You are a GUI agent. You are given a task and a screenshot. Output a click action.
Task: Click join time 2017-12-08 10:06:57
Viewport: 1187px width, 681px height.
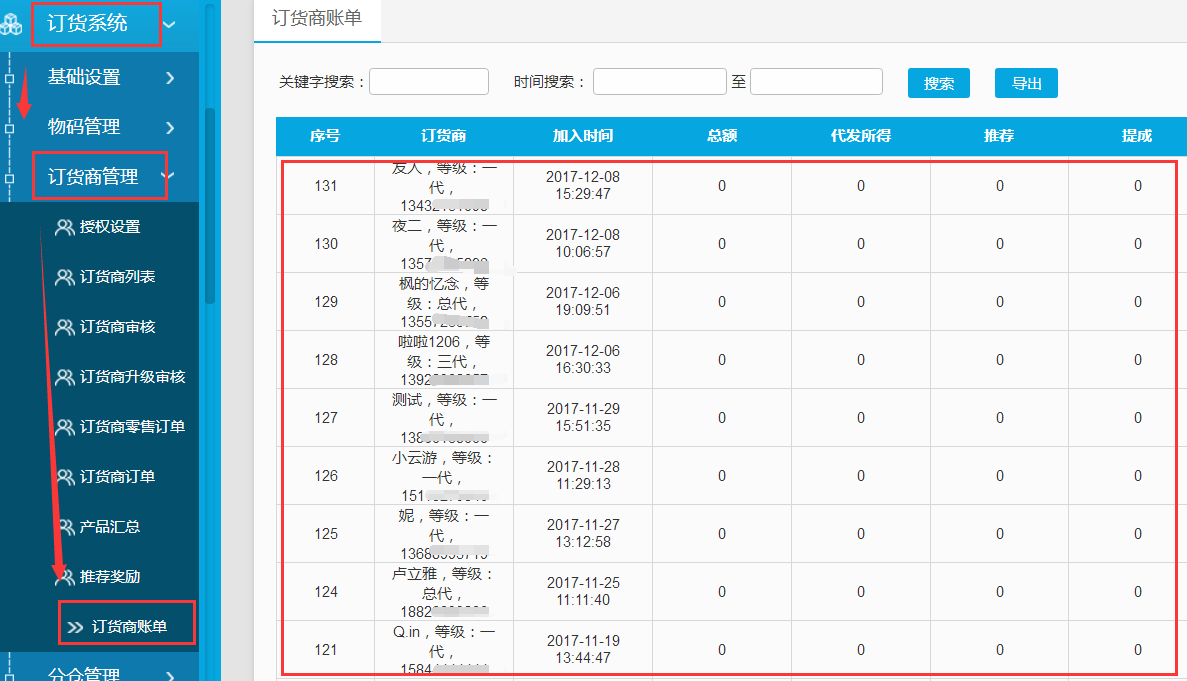click(583, 244)
